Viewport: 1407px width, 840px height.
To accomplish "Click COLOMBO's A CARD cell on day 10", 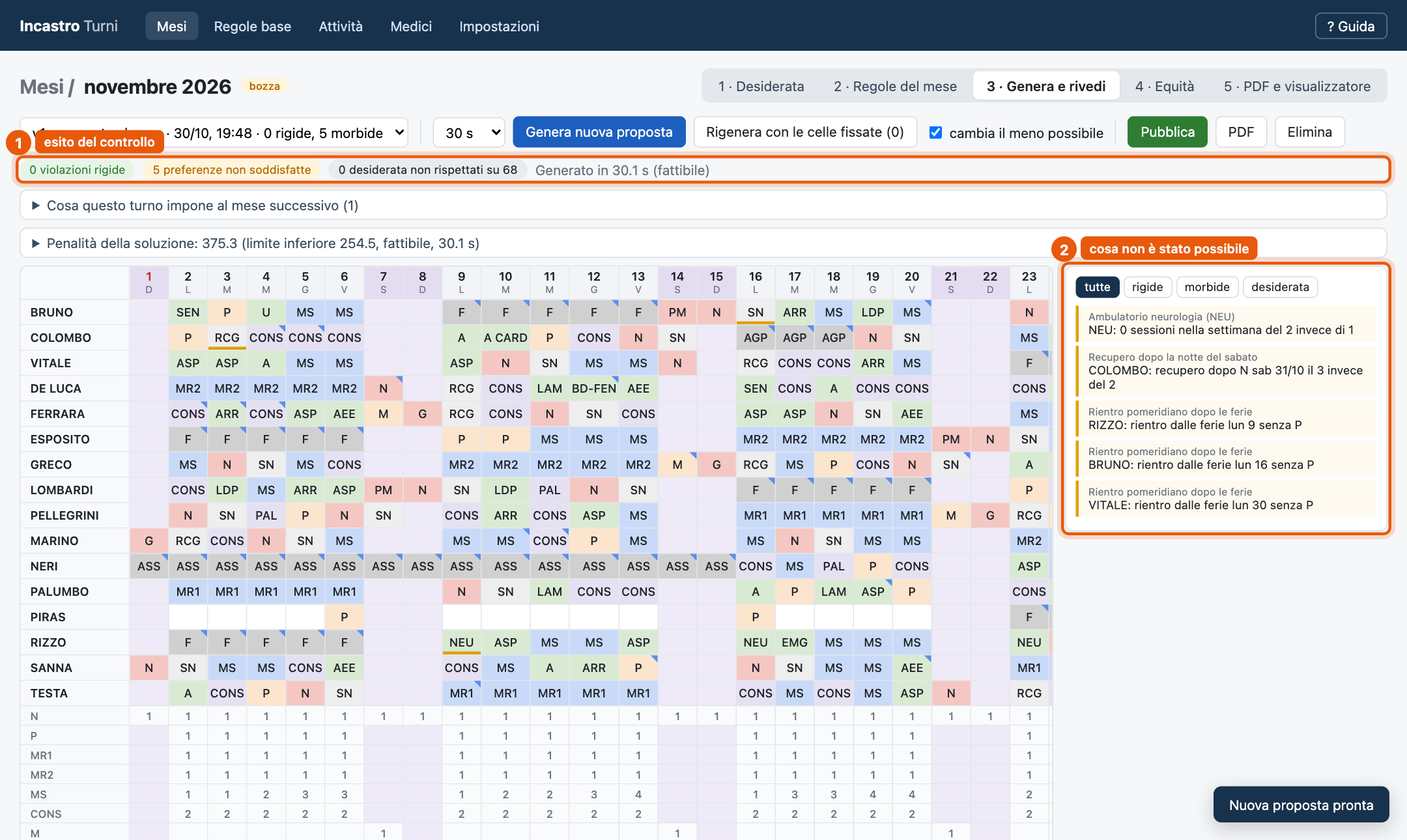I will click(505, 337).
